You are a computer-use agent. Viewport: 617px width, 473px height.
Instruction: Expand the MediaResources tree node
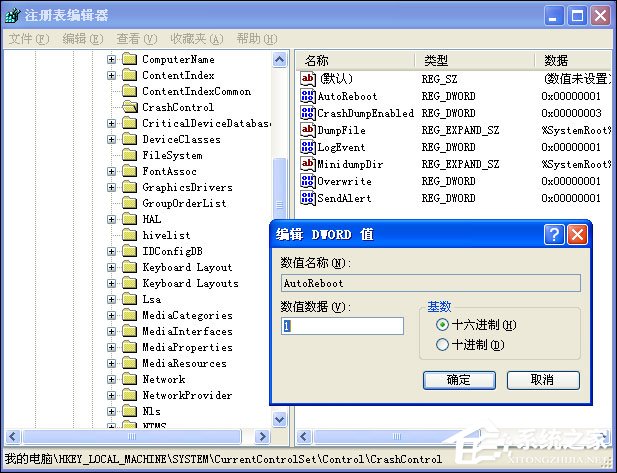tap(112, 364)
